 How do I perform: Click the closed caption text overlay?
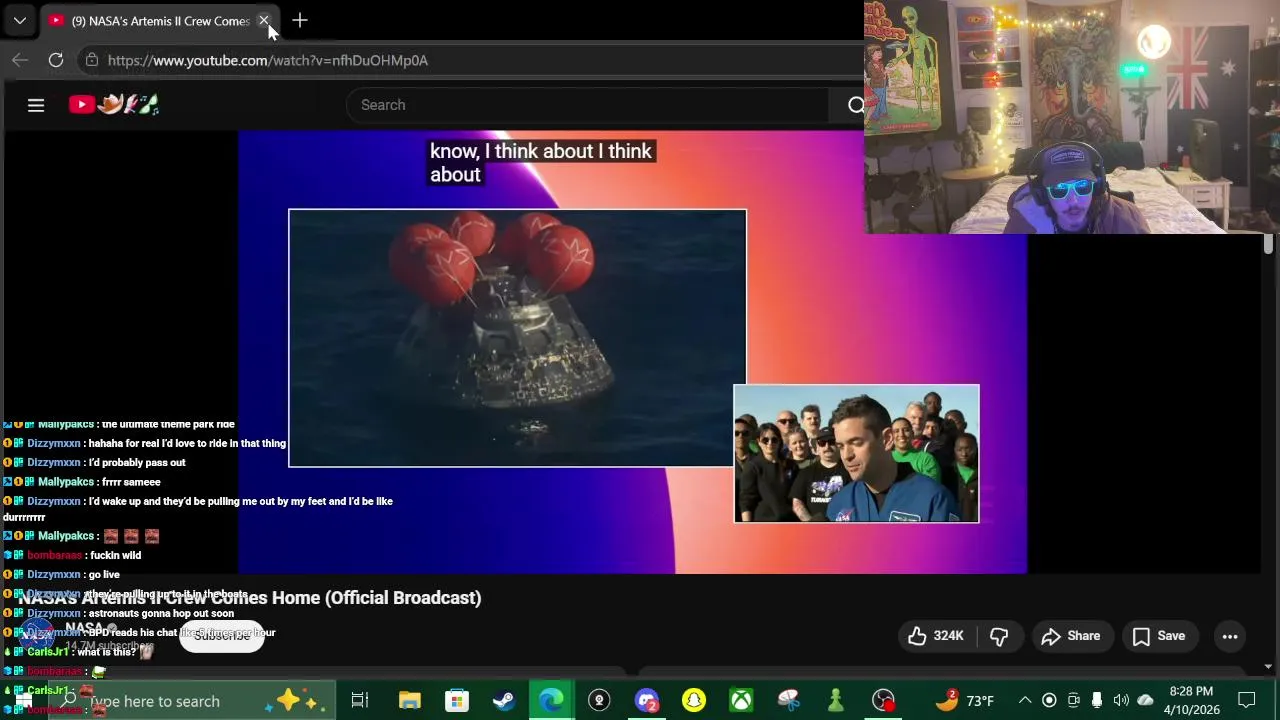541,162
